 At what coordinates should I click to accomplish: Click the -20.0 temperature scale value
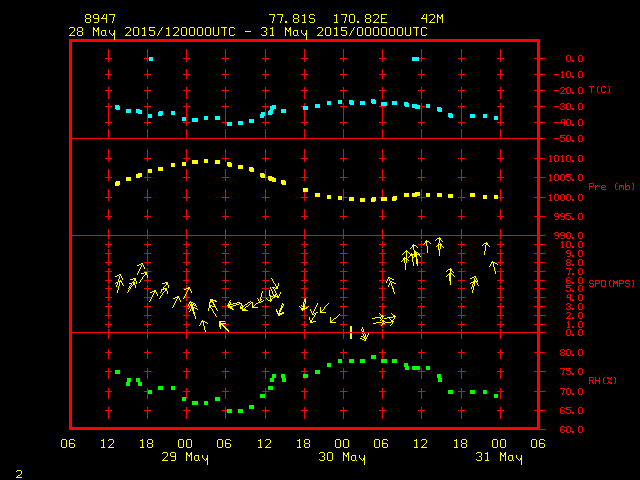click(569, 91)
